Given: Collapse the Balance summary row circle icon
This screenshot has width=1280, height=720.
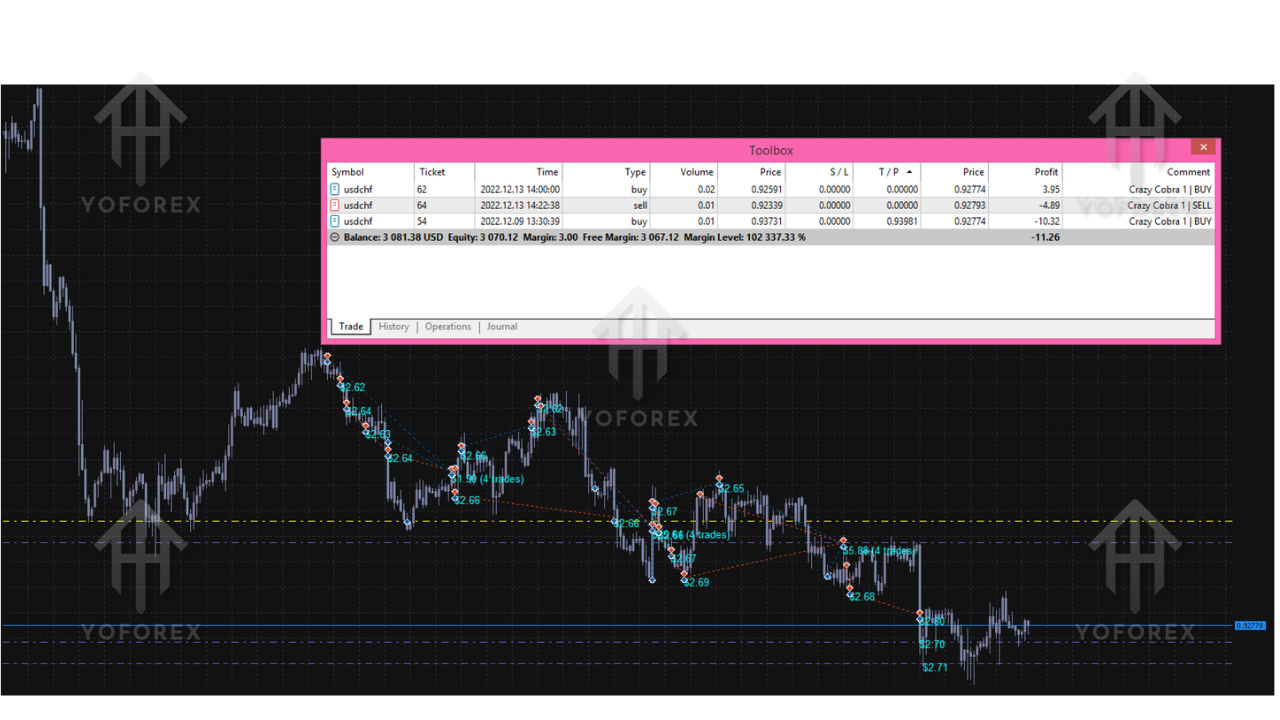Looking at the screenshot, I should click(x=335, y=237).
